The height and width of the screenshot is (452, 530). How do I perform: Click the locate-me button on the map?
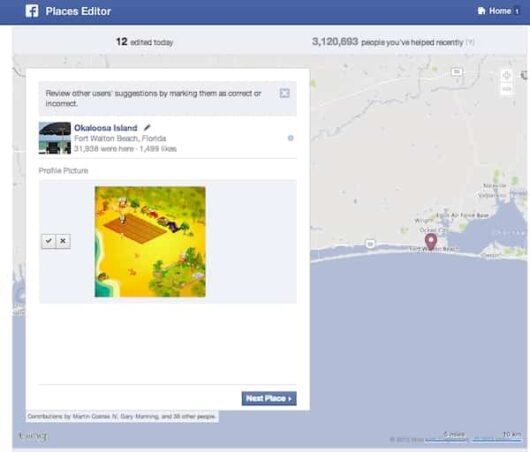coord(506,75)
